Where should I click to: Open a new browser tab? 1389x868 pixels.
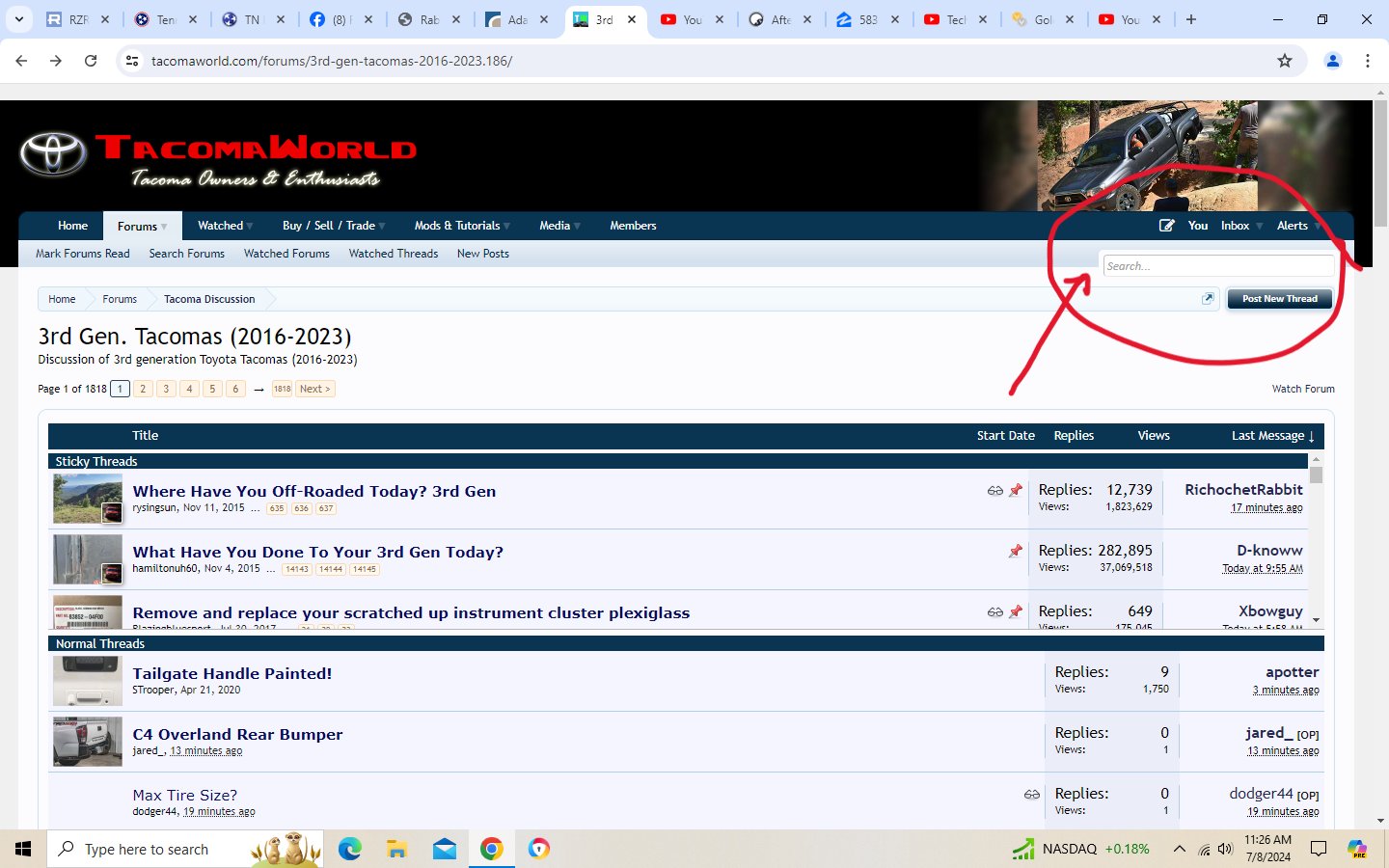tap(1191, 19)
